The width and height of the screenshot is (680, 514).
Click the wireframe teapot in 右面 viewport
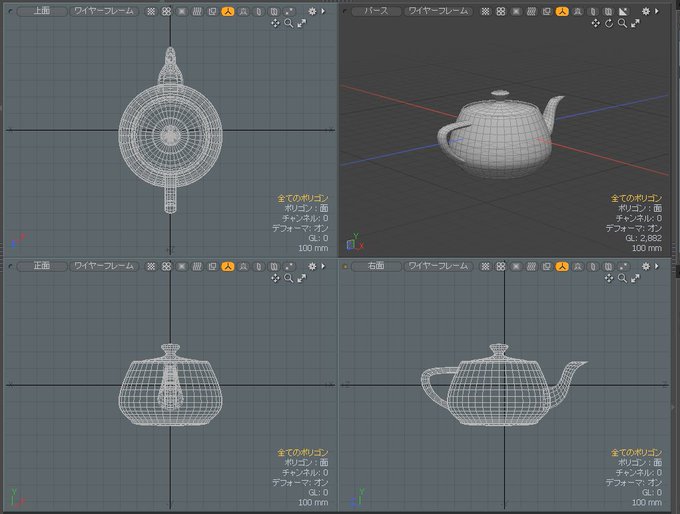tap(504, 385)
